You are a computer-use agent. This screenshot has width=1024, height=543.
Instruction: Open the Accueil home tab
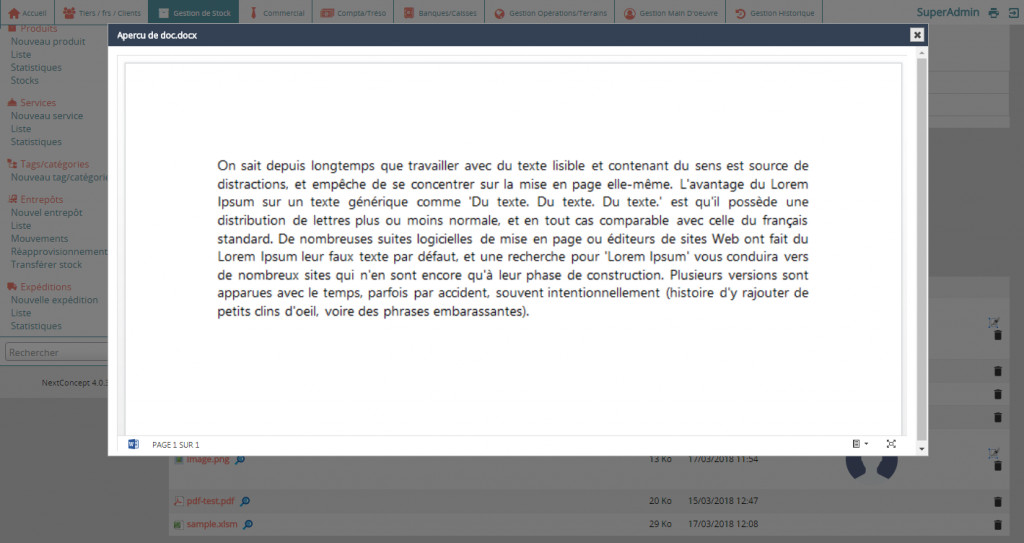(27, 12)
